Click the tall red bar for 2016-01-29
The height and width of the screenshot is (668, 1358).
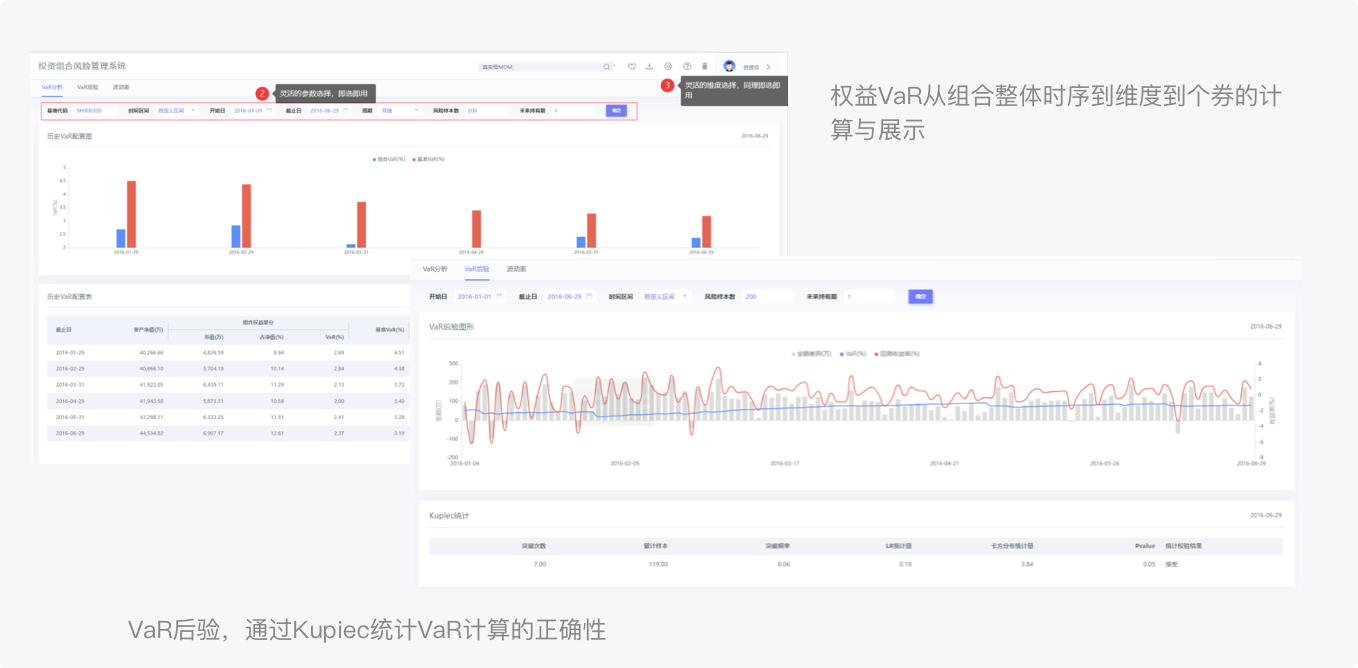pyautogui.click(x=131, y=214)
